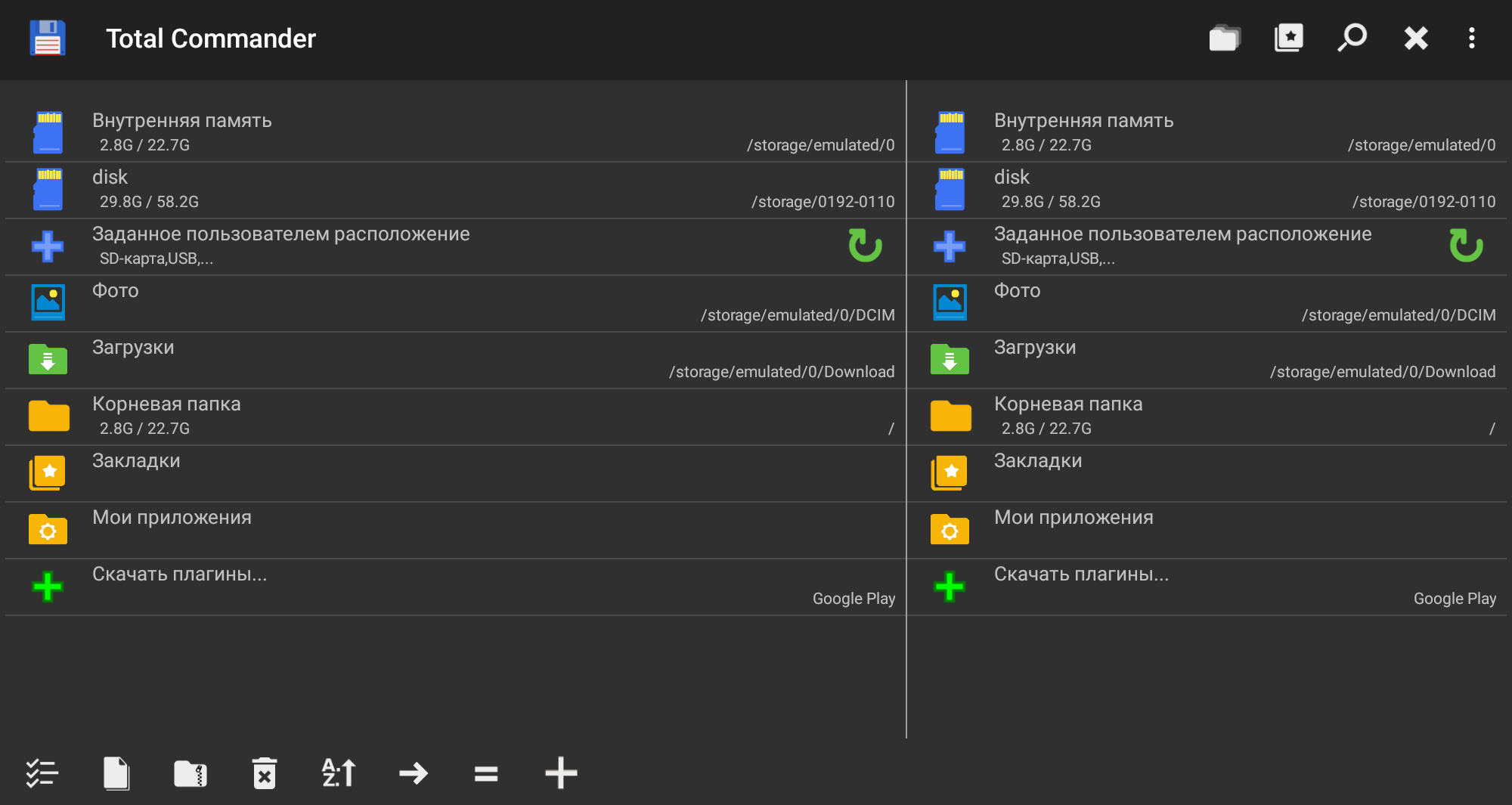Open Мои приложения label in right panel

[x=1074, y=518]
